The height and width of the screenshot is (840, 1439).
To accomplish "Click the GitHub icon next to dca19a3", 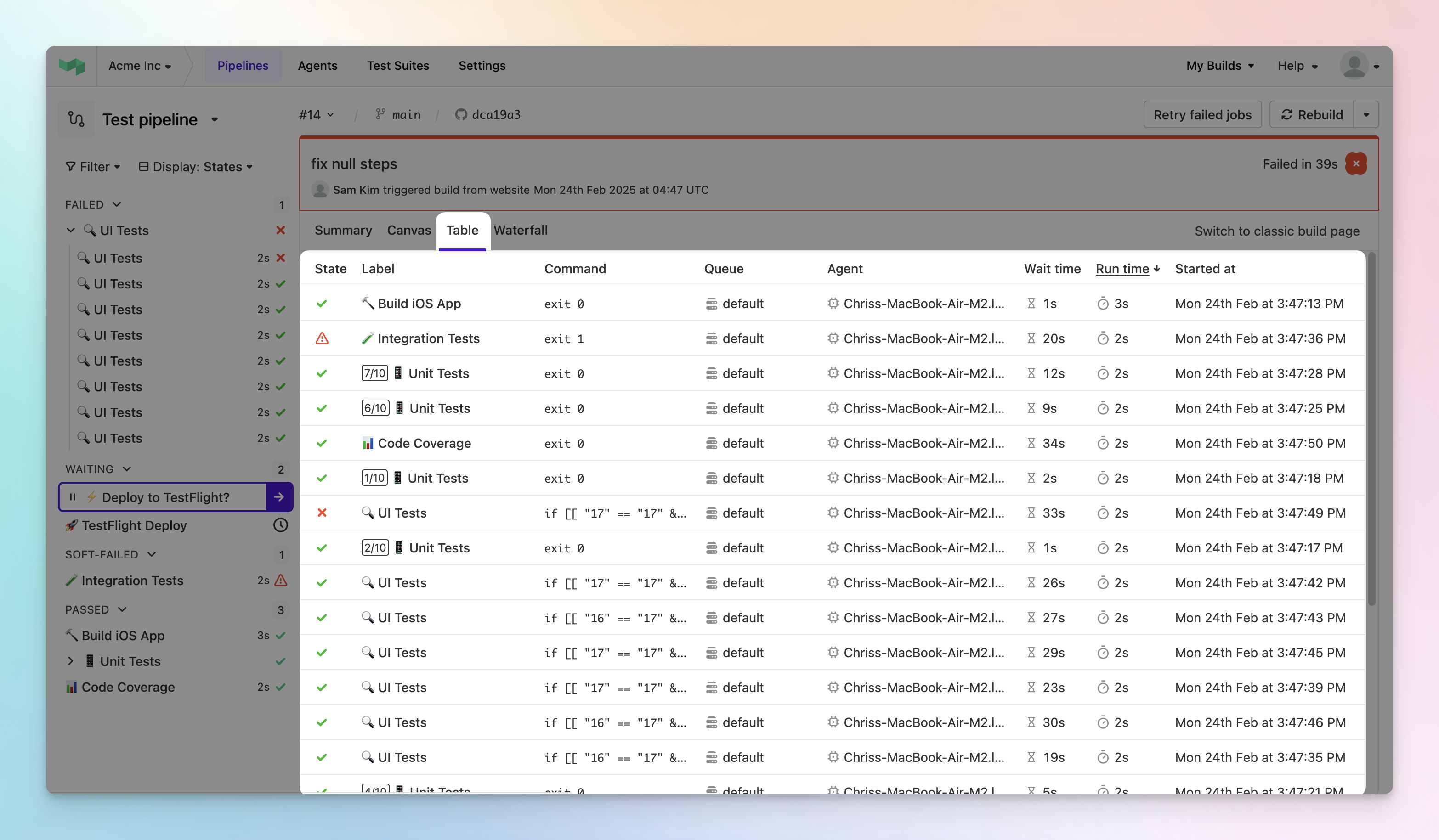I will point(460,114).
